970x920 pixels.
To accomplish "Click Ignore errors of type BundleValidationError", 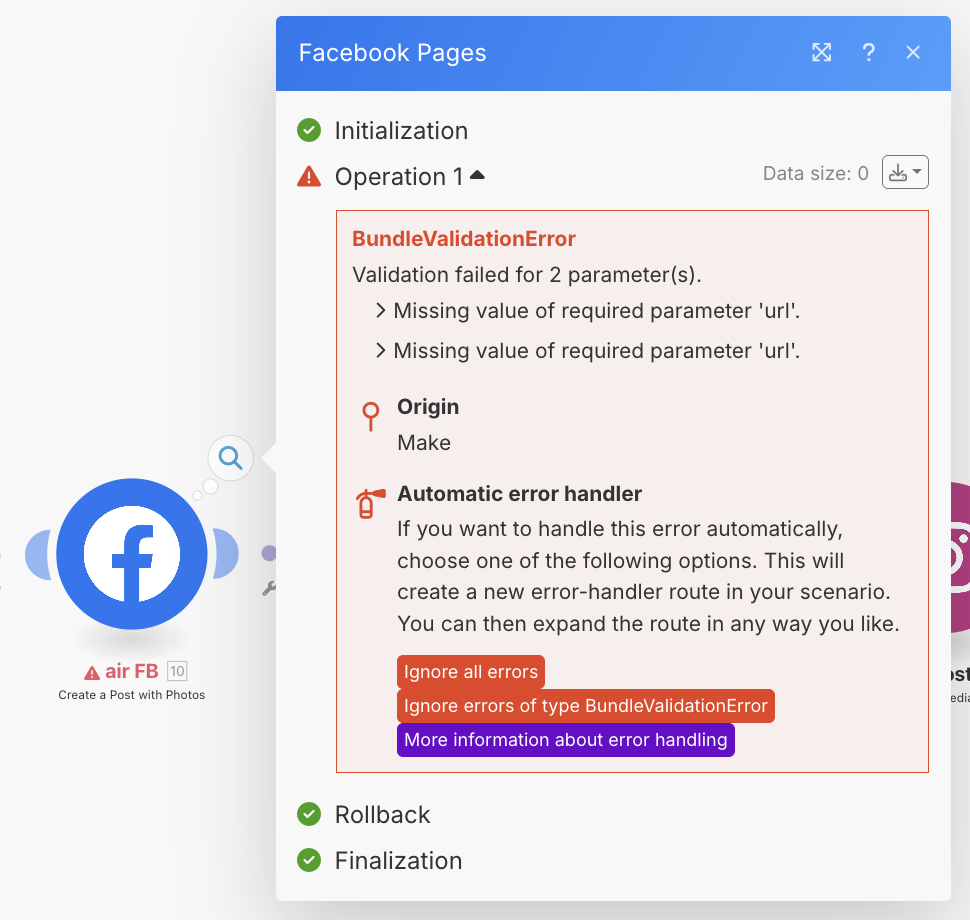I will (x=585, y=706).
